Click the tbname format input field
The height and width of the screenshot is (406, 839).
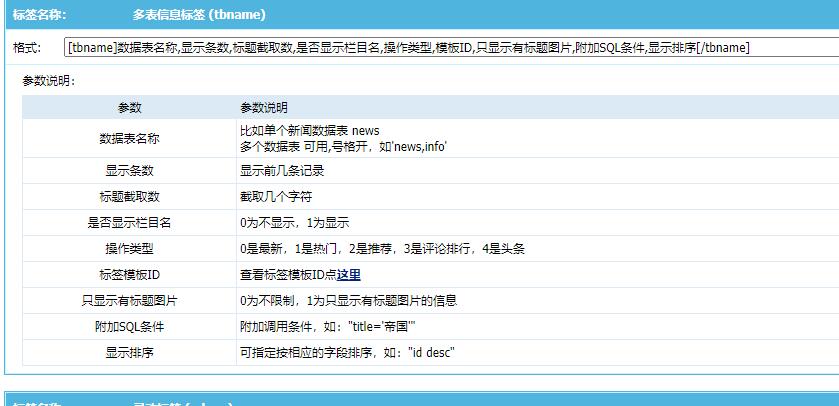pyautogui.click(x=450, y=47)
